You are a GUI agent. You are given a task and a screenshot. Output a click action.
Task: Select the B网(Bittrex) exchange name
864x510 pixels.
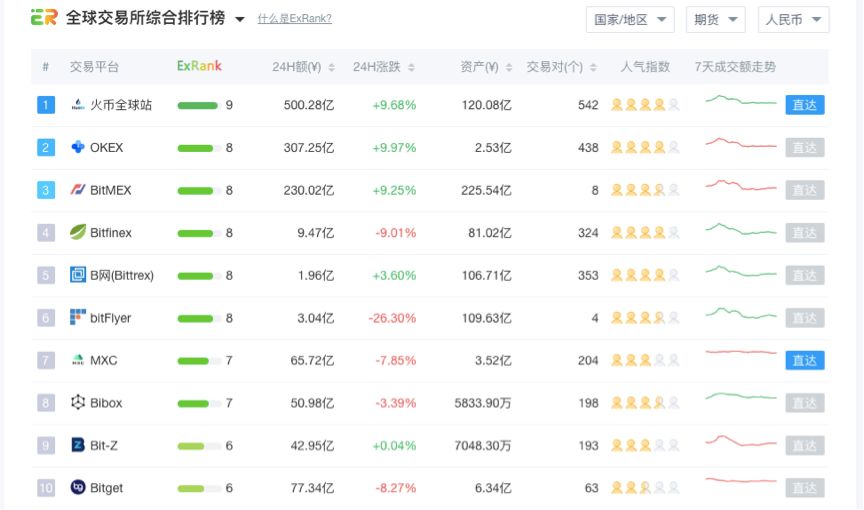[x=122, y=275]
